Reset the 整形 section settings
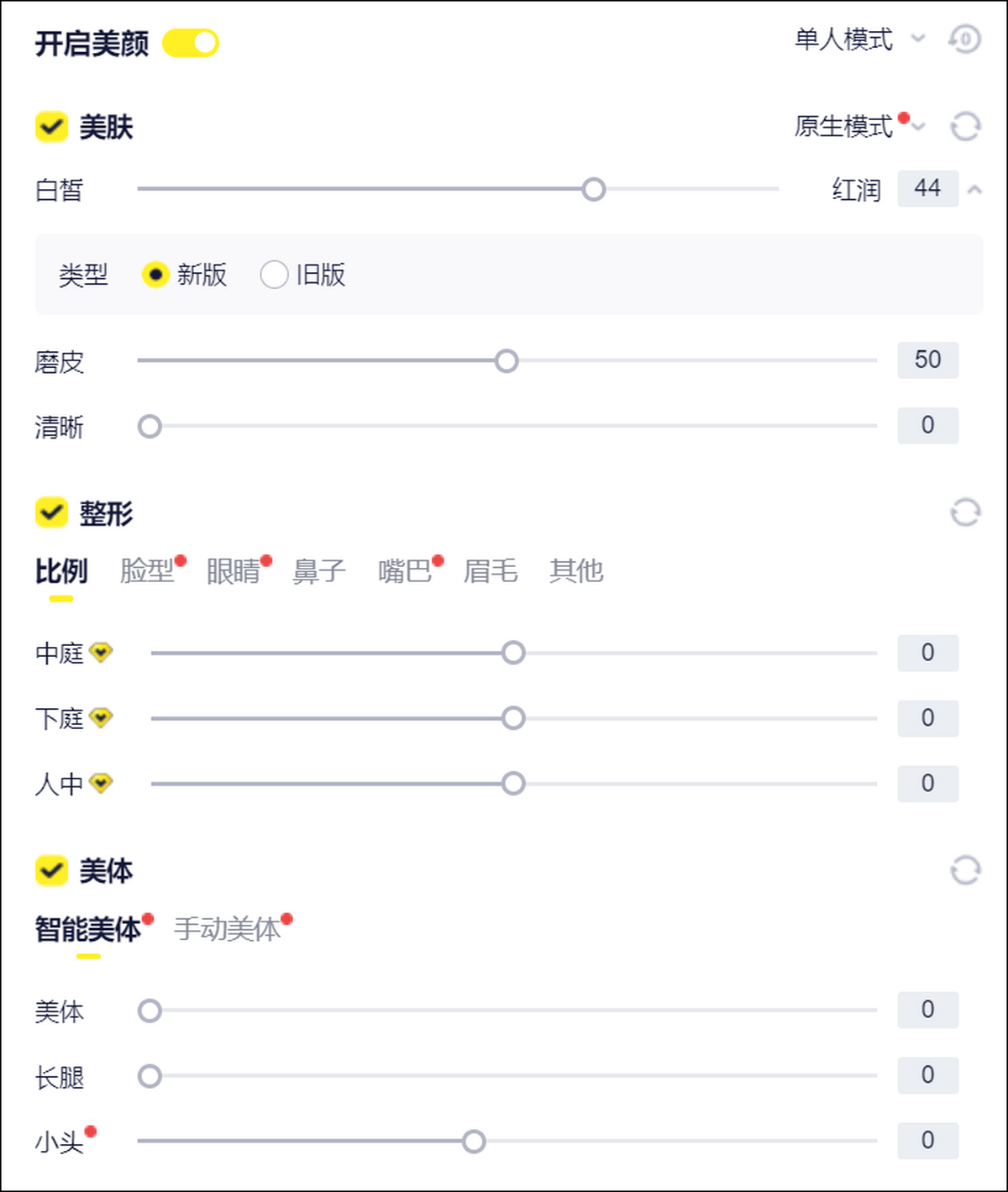This screenshot has width=1008, height=1192. pos(965,512)
